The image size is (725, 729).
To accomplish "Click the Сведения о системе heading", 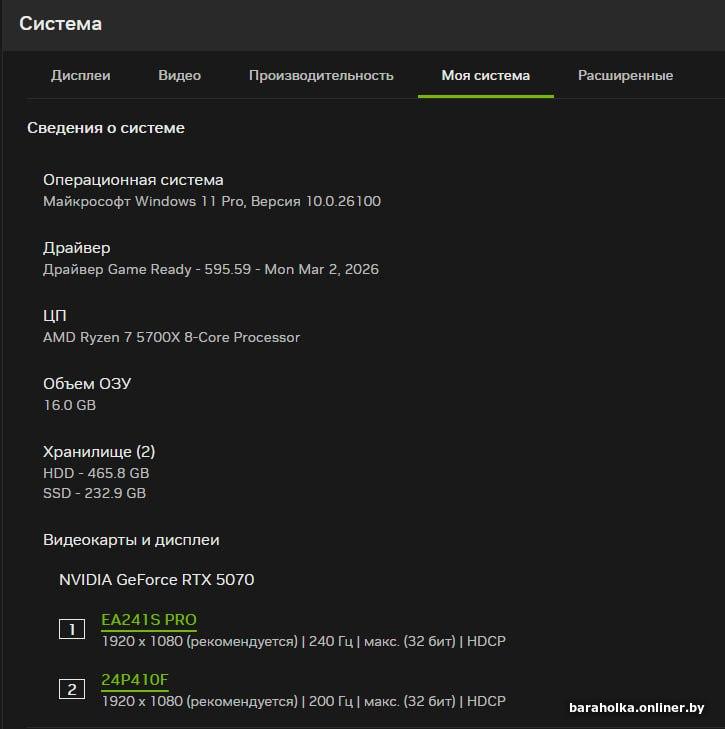I will click(106, 128).
